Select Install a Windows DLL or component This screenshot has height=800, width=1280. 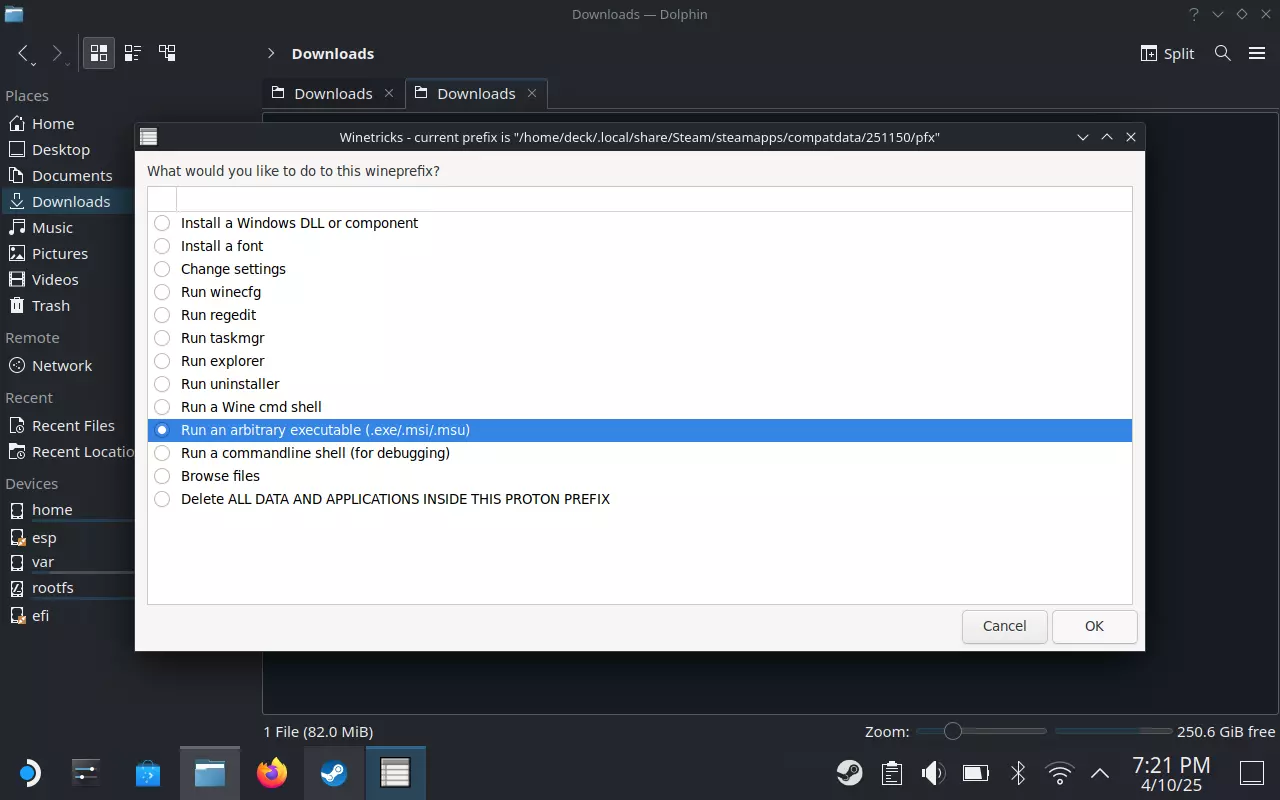click(x=640, y=223)
